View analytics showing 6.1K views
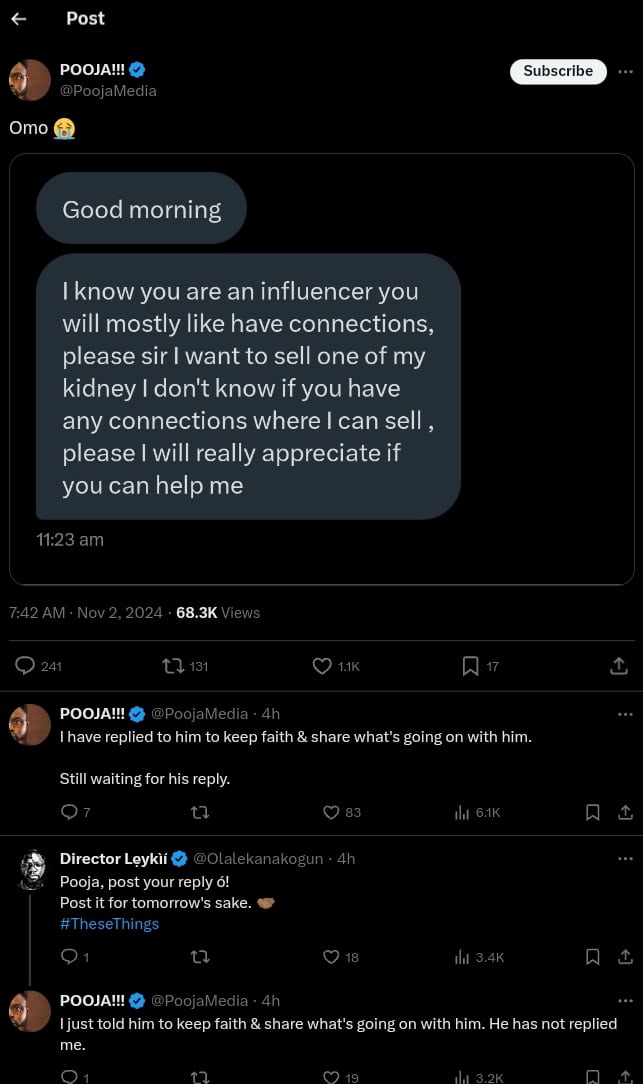This screenshot has height=1084, width=643. [x=477, y=812]
